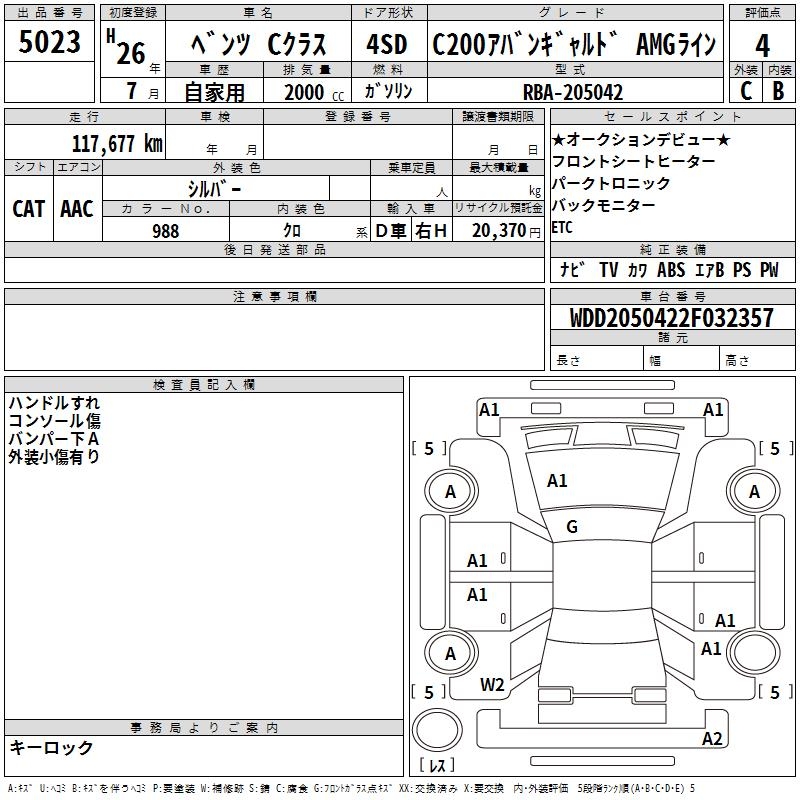This screenshot has height=800, width=800.
Task: Click inspector note バンパー下A
Action: [54, 439]
